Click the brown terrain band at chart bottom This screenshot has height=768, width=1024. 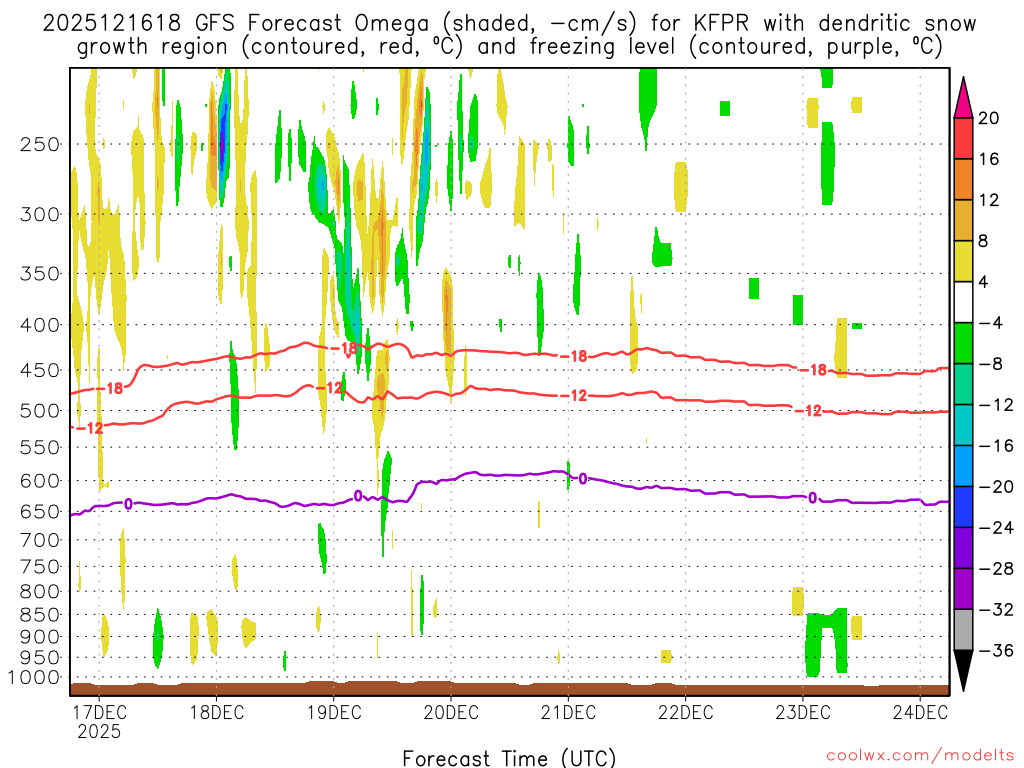[x=509, y=689]
